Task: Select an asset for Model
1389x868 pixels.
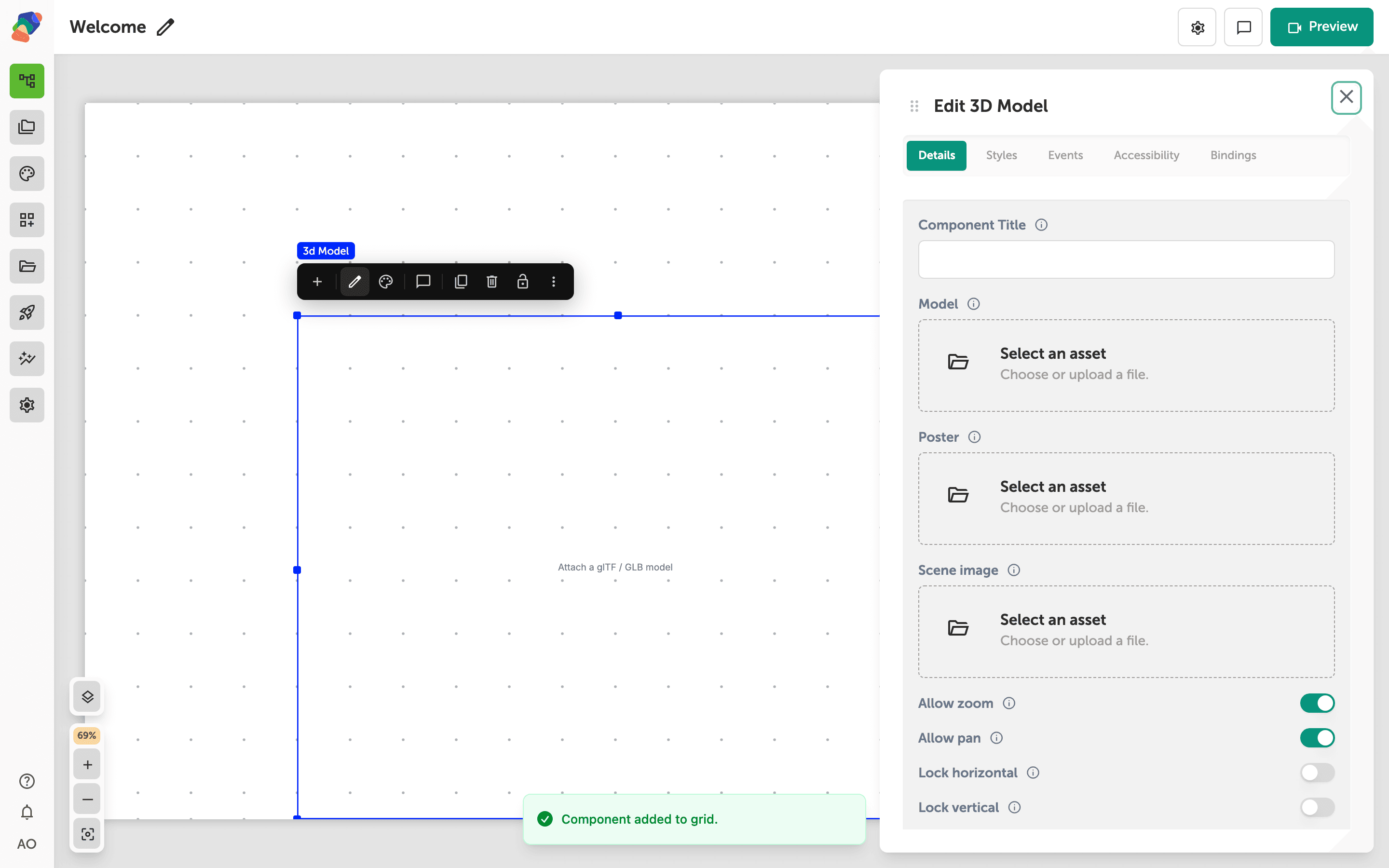Action: pyautogui.click(x=1126, y=366)
